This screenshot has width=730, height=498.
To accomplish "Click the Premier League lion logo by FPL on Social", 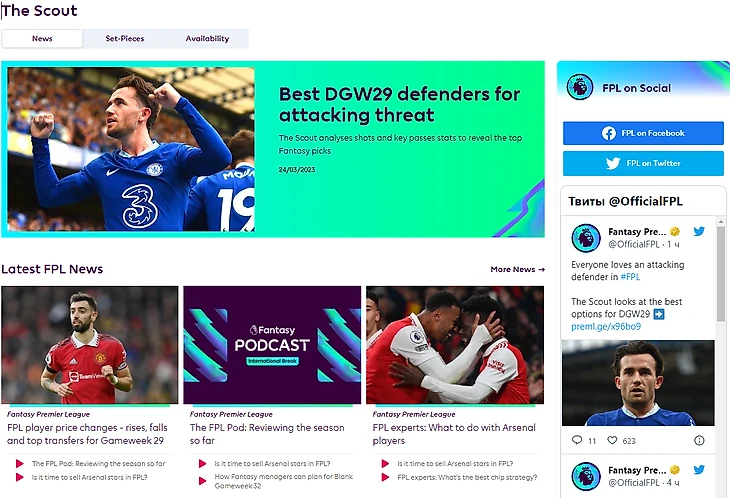I will click(x=580, y=87).
